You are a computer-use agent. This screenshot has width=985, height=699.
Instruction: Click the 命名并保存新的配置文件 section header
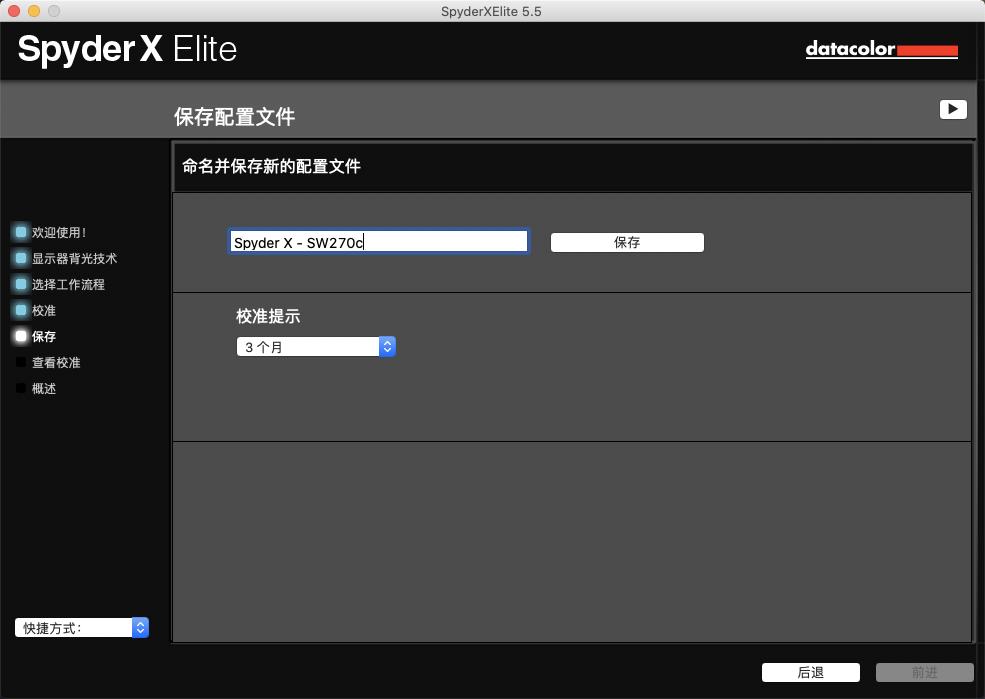[x=271, y=166]
